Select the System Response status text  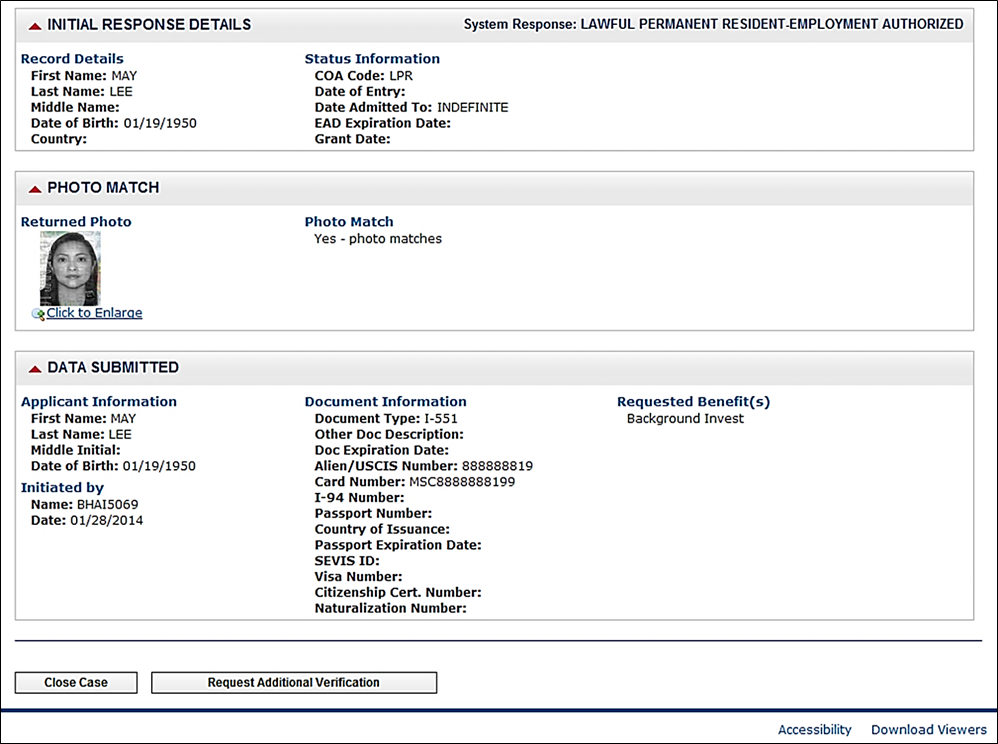713,24
